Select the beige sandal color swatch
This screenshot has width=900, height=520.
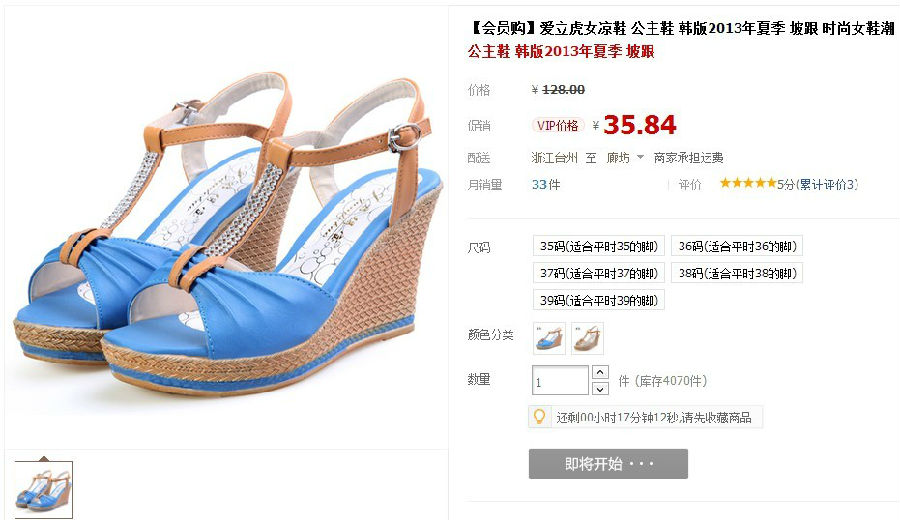click(x=587, y=337)
